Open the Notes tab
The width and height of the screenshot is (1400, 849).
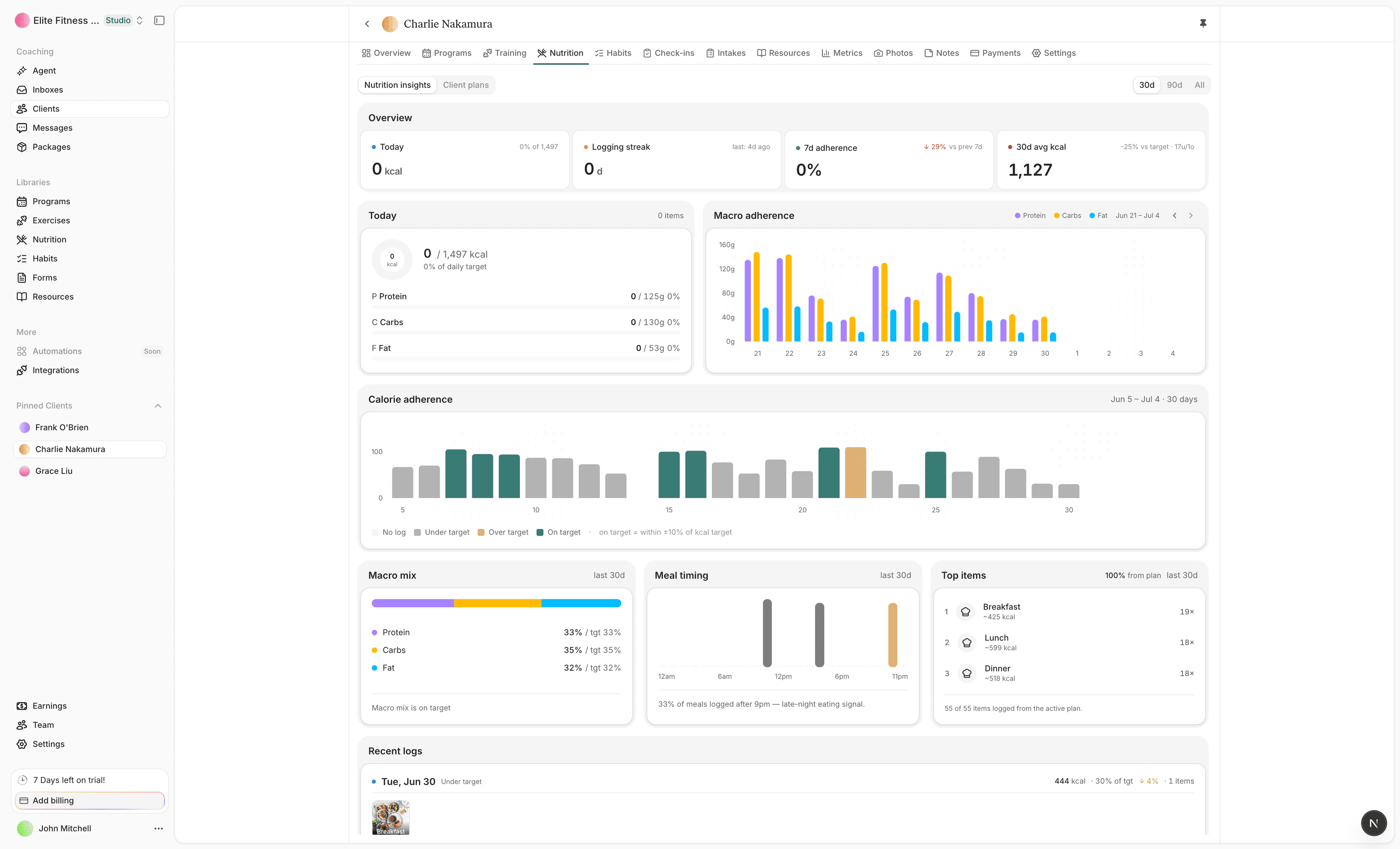(x=942, y=53)
